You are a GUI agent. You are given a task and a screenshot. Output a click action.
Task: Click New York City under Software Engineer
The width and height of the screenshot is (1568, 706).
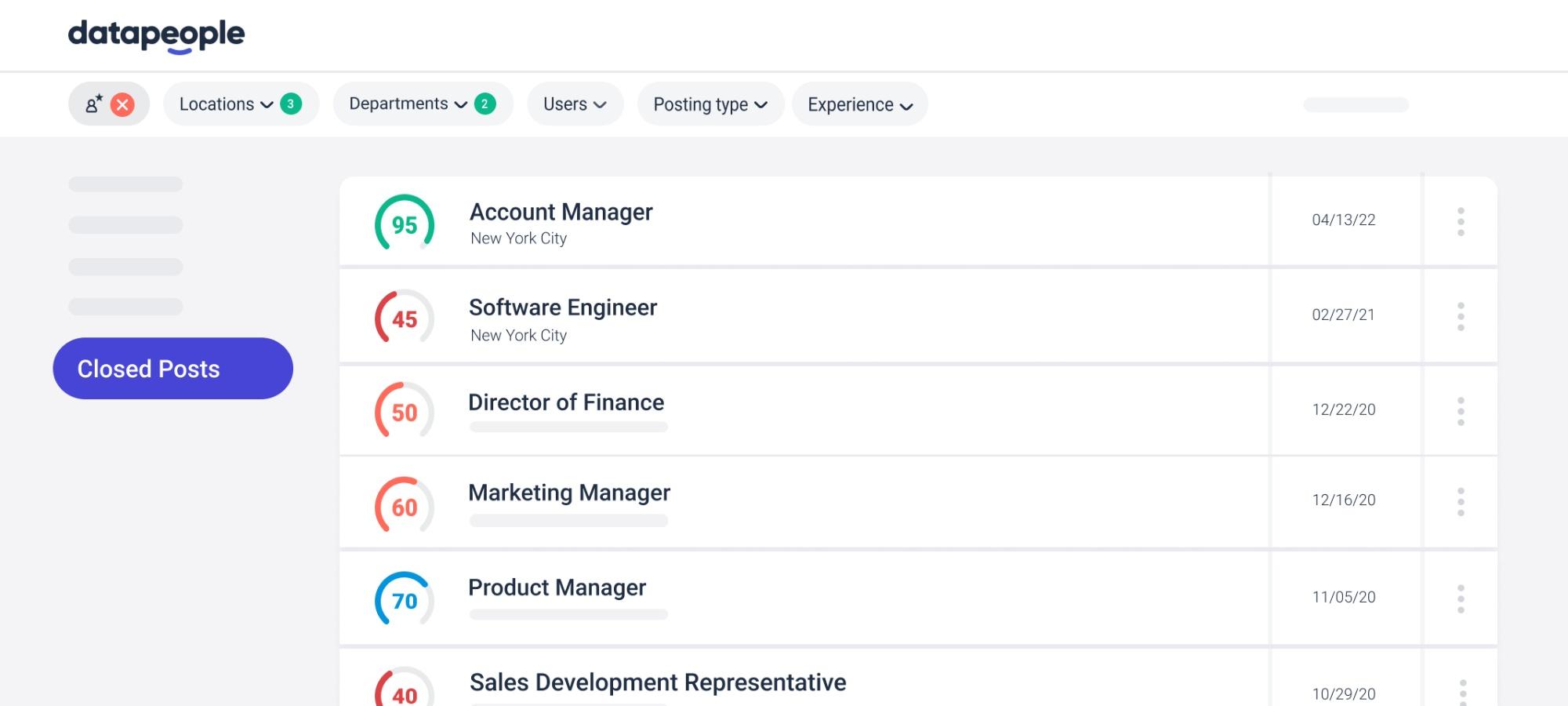click(x=518, y=336)
